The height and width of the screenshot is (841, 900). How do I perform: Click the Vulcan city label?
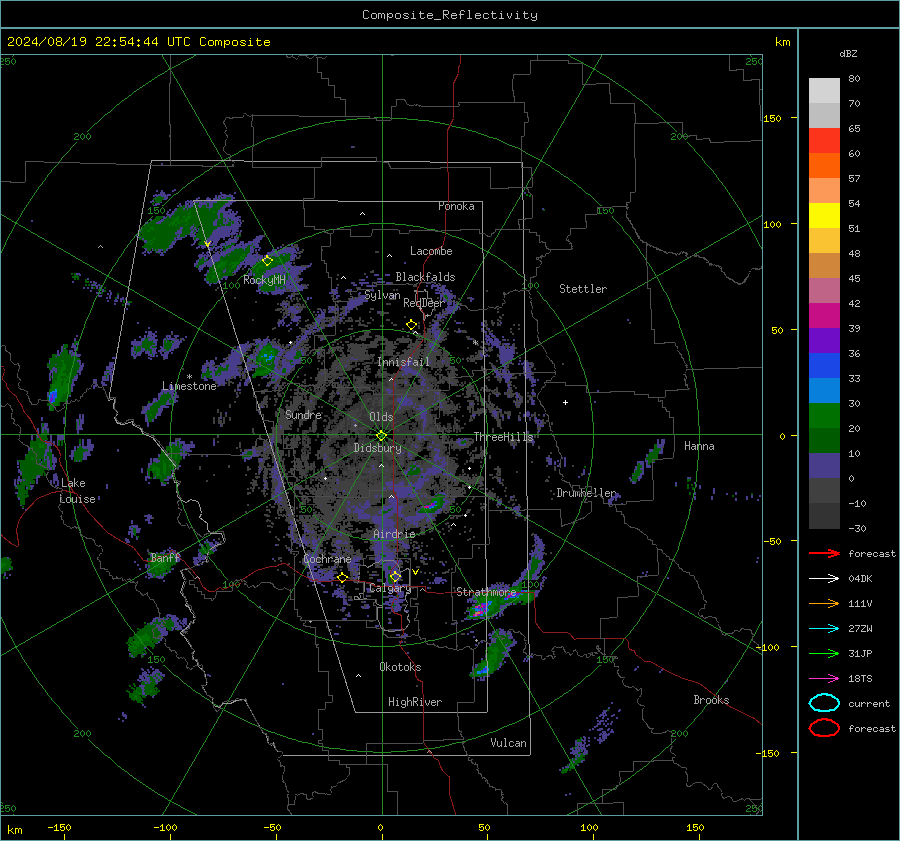(508, 743)
